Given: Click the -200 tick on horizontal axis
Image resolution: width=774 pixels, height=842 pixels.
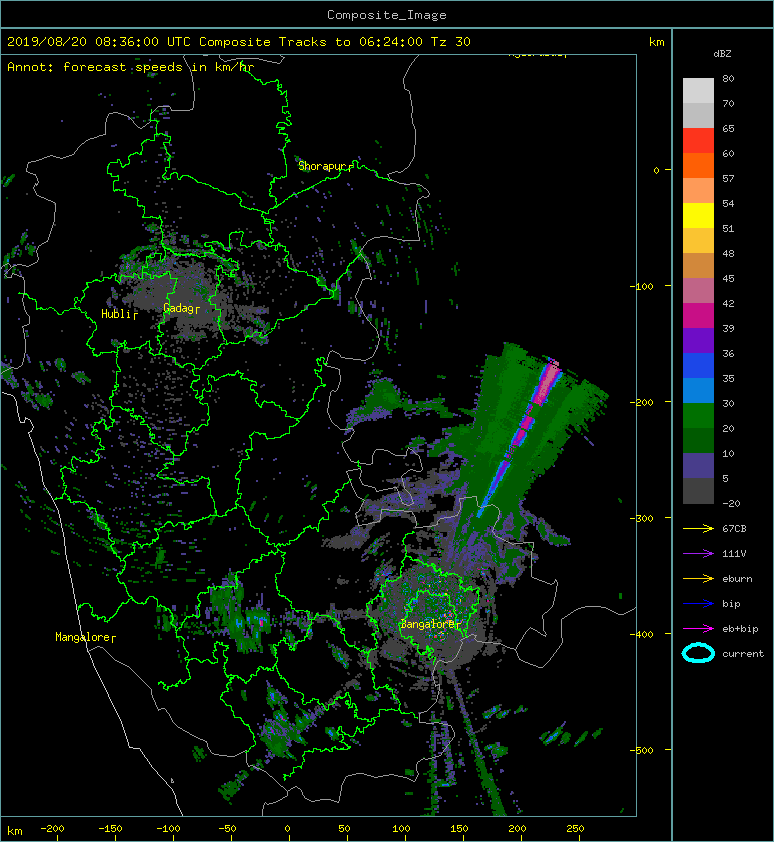Looking at the screenshot, I should pyautogui.click(x=52, y=829).
